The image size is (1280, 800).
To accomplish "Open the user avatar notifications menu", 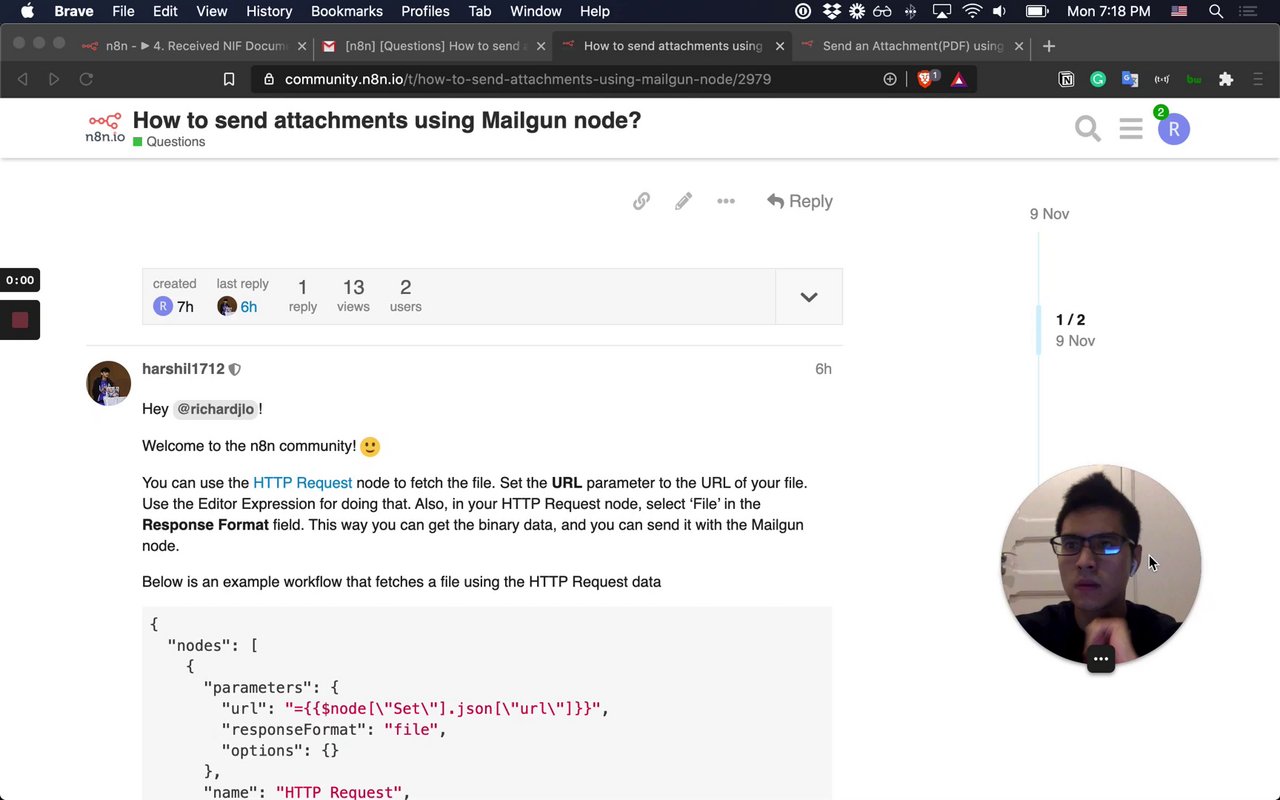I will pos(1173,129).
